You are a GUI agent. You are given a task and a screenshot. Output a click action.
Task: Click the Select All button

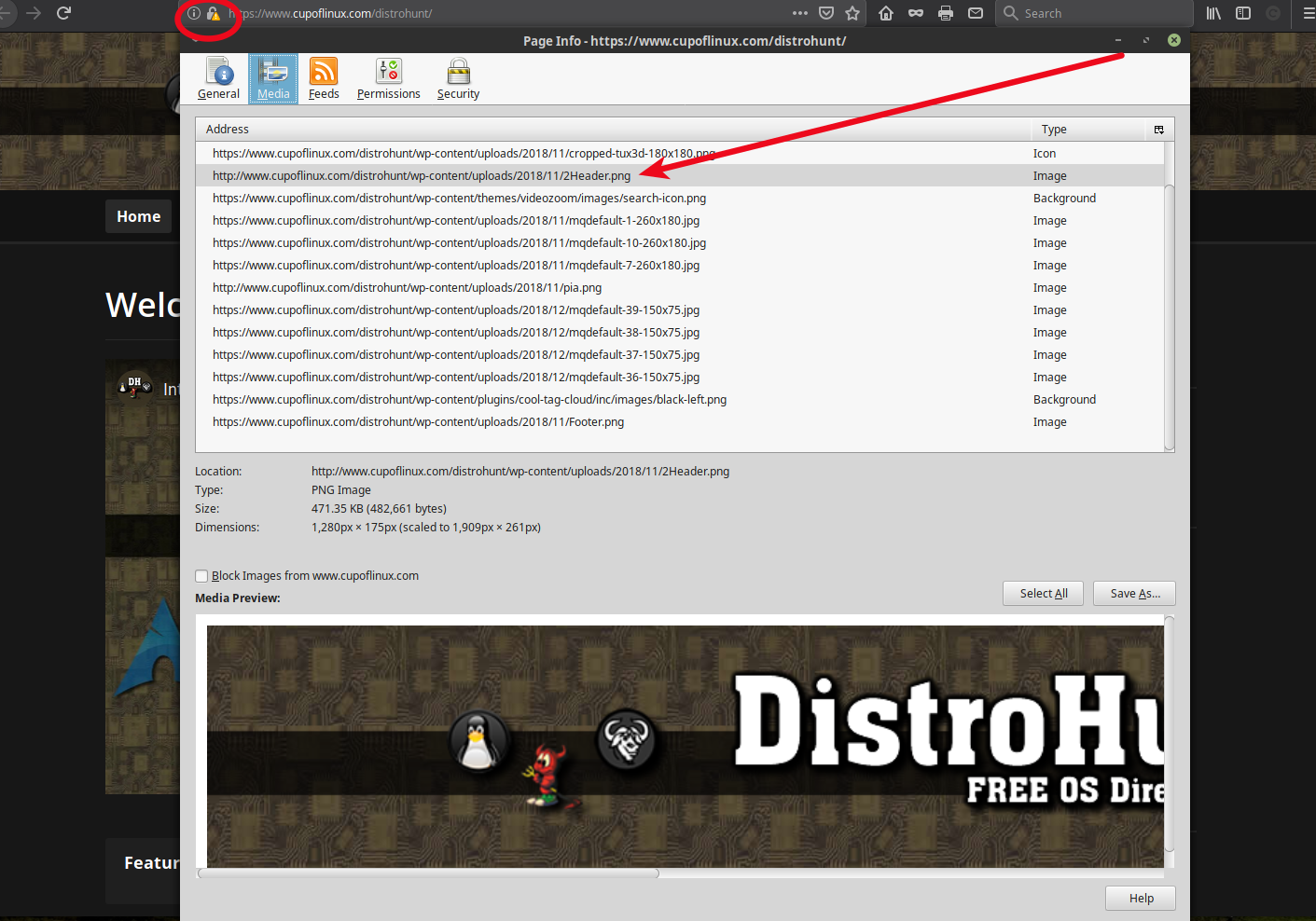(x=1043, y=594)
